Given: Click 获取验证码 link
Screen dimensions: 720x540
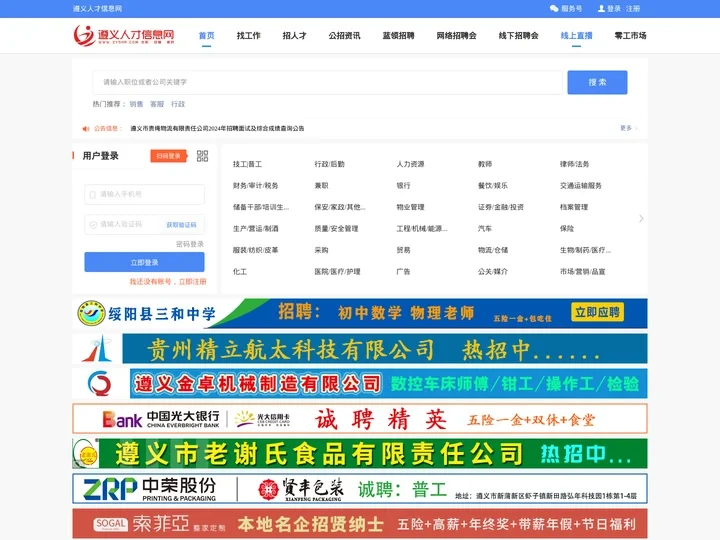Looking at the screenshot, I should 181,225.
